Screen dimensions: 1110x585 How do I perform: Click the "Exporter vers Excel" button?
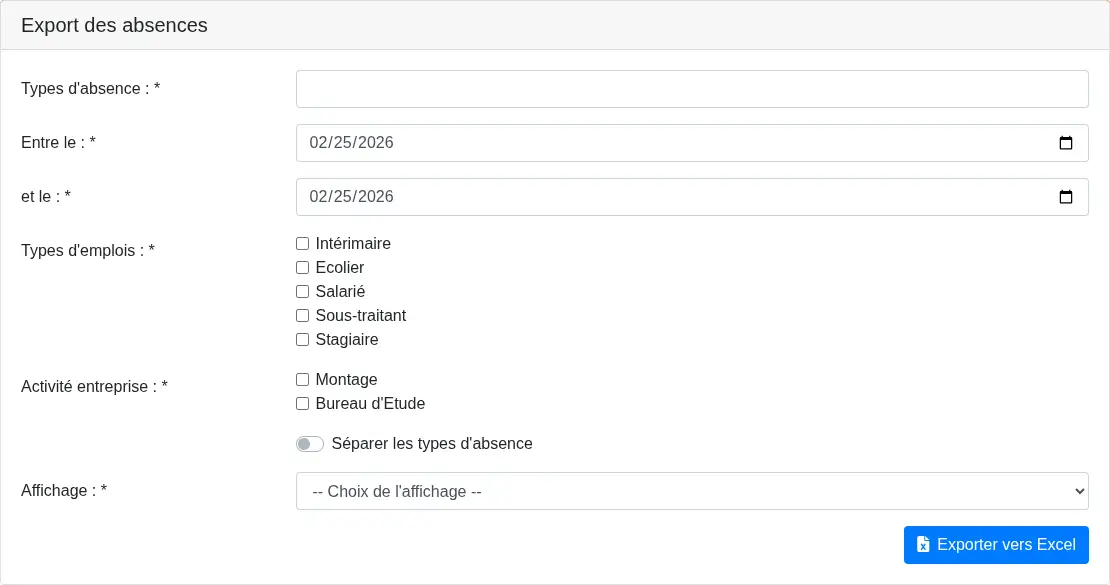tap(996, 545)
